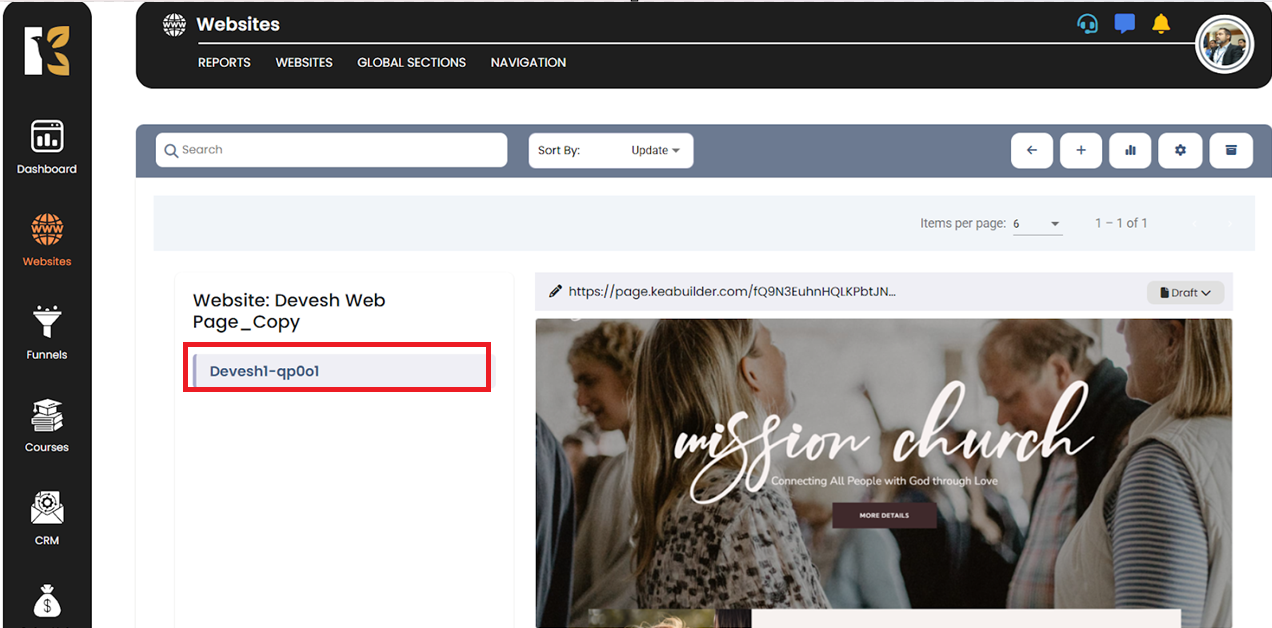Click the archive box button

coord(1231,150)
